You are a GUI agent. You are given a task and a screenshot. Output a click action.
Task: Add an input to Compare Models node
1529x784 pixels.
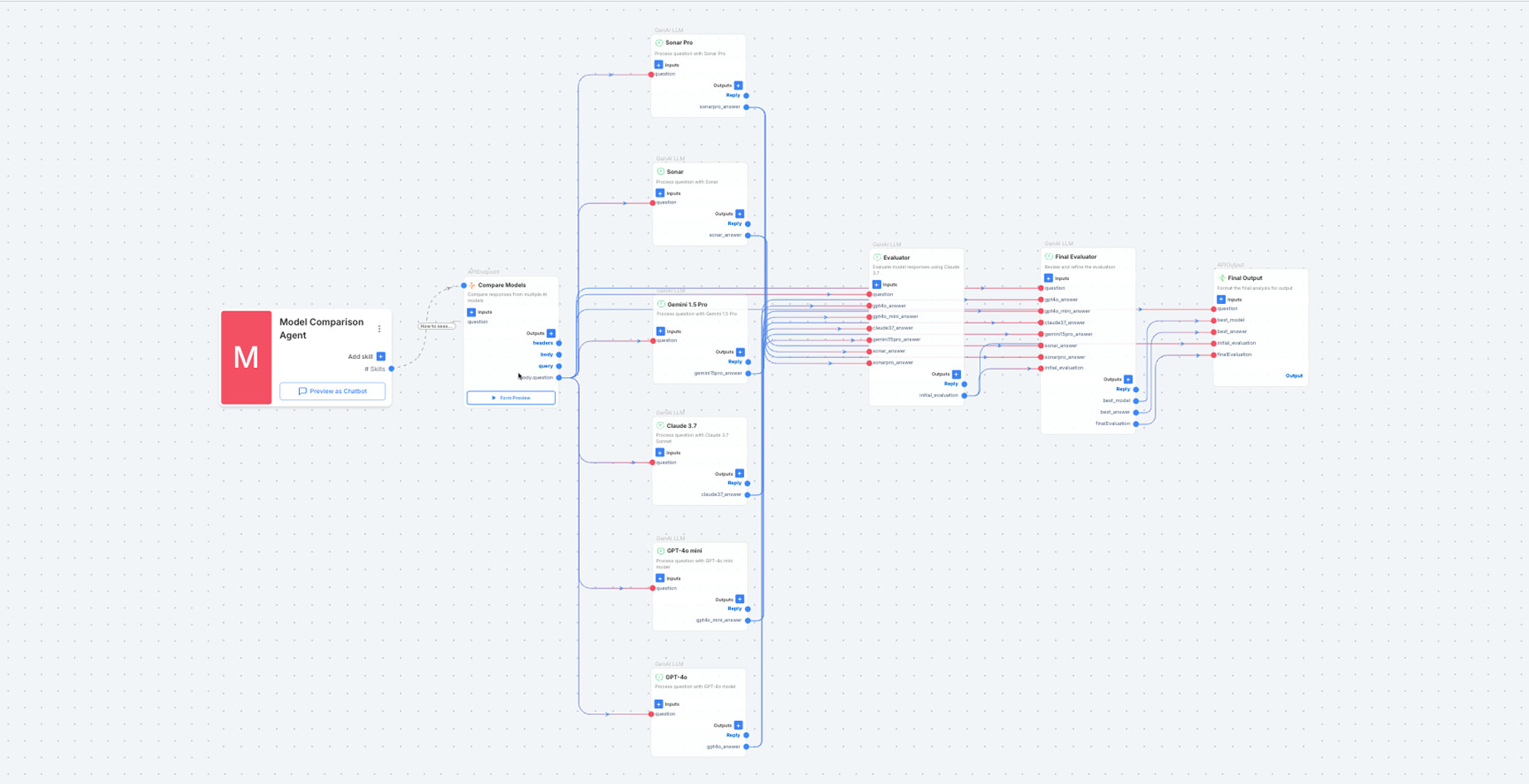pos(472,312)
